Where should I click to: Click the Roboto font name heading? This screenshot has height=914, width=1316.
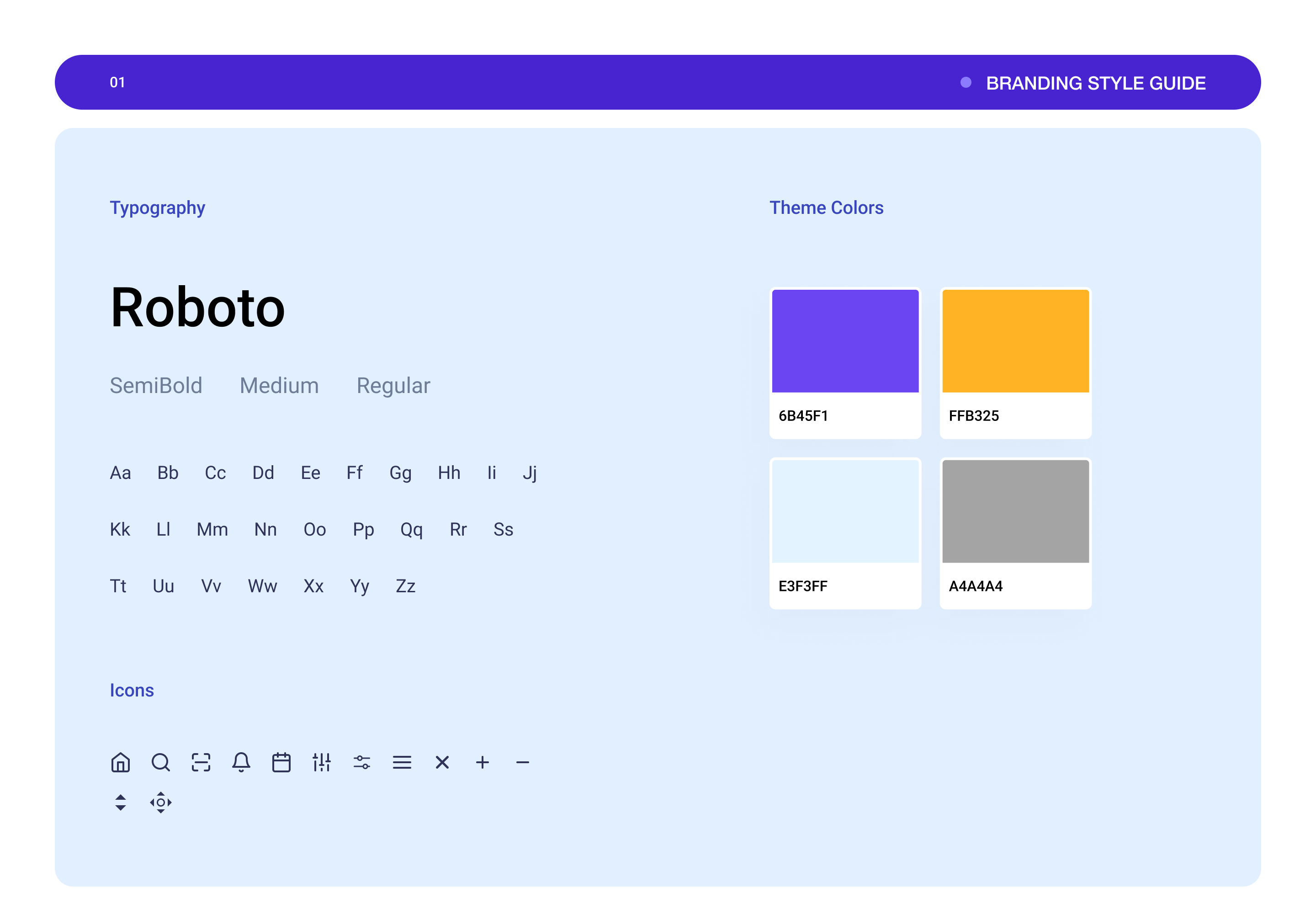click(197, 308)
